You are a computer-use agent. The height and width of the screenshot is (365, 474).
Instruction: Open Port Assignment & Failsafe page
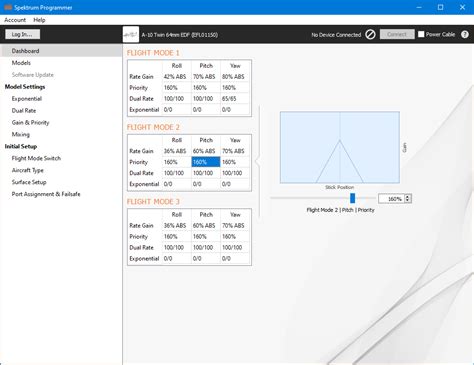click(x=46, y=194)
